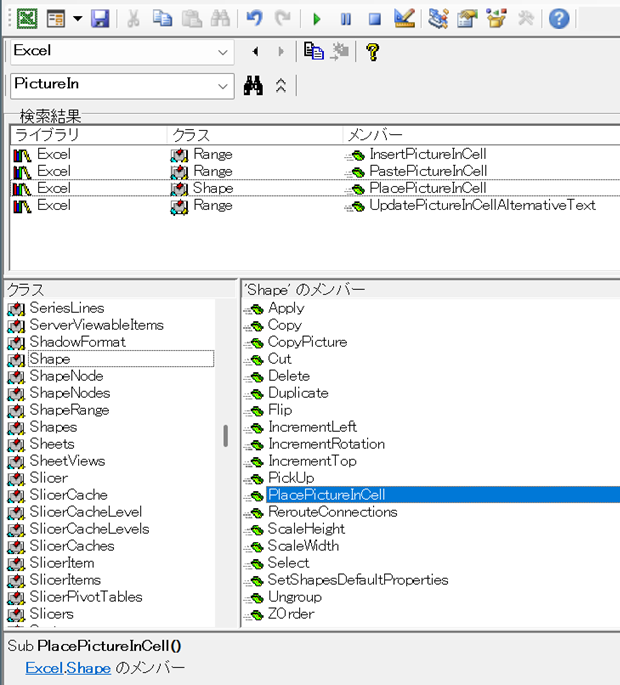Switch to Microsoft Excel view icon
Image resolution: width=620 pixels, height=685 pixels.
point(27,19)
